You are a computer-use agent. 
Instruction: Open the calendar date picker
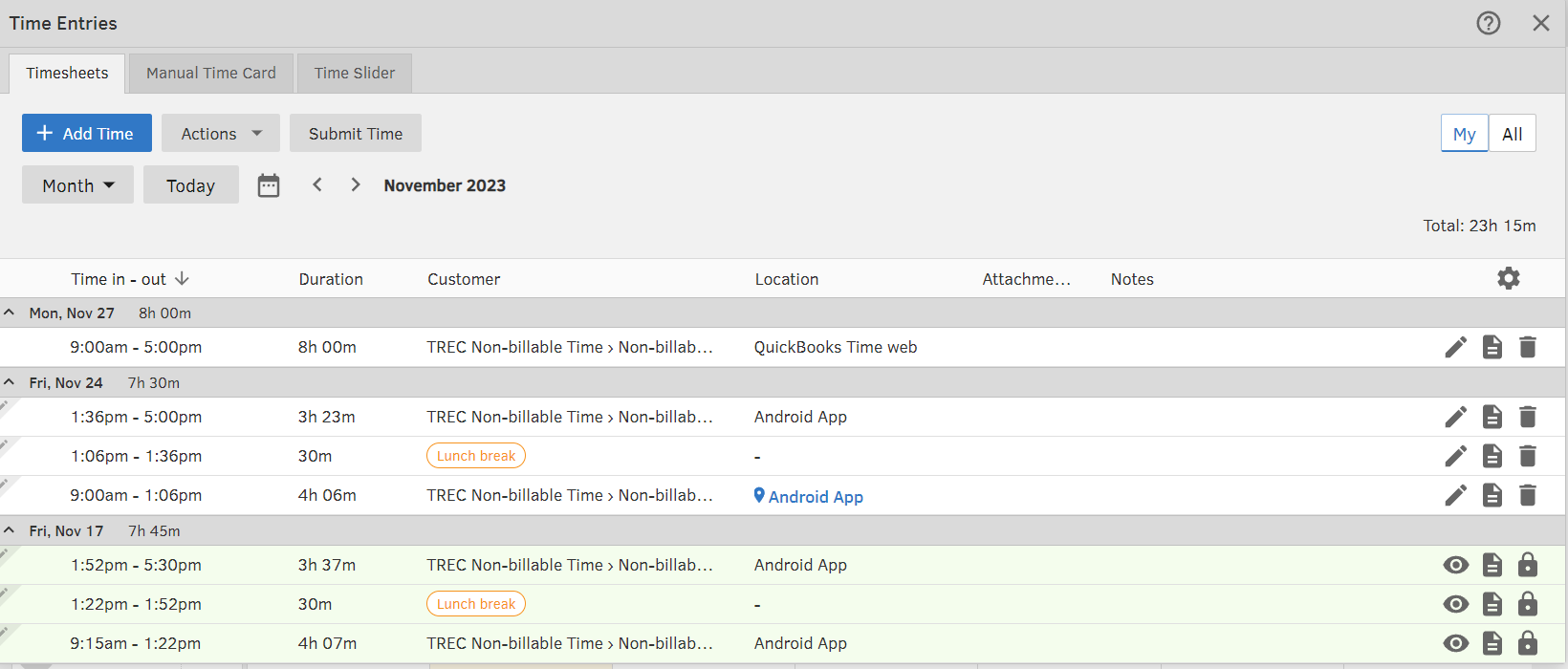coord(269,185)
